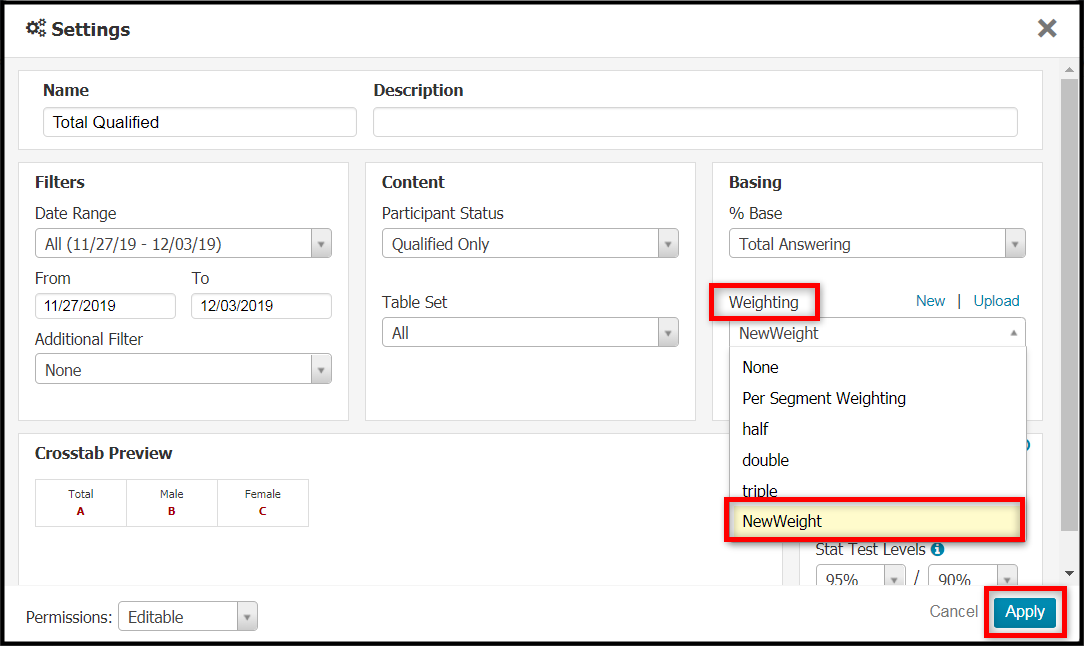Open the Participant Status dropdown
Image resolution: width=1084 pixels, height=646 pixels.
tap(530, 243)
